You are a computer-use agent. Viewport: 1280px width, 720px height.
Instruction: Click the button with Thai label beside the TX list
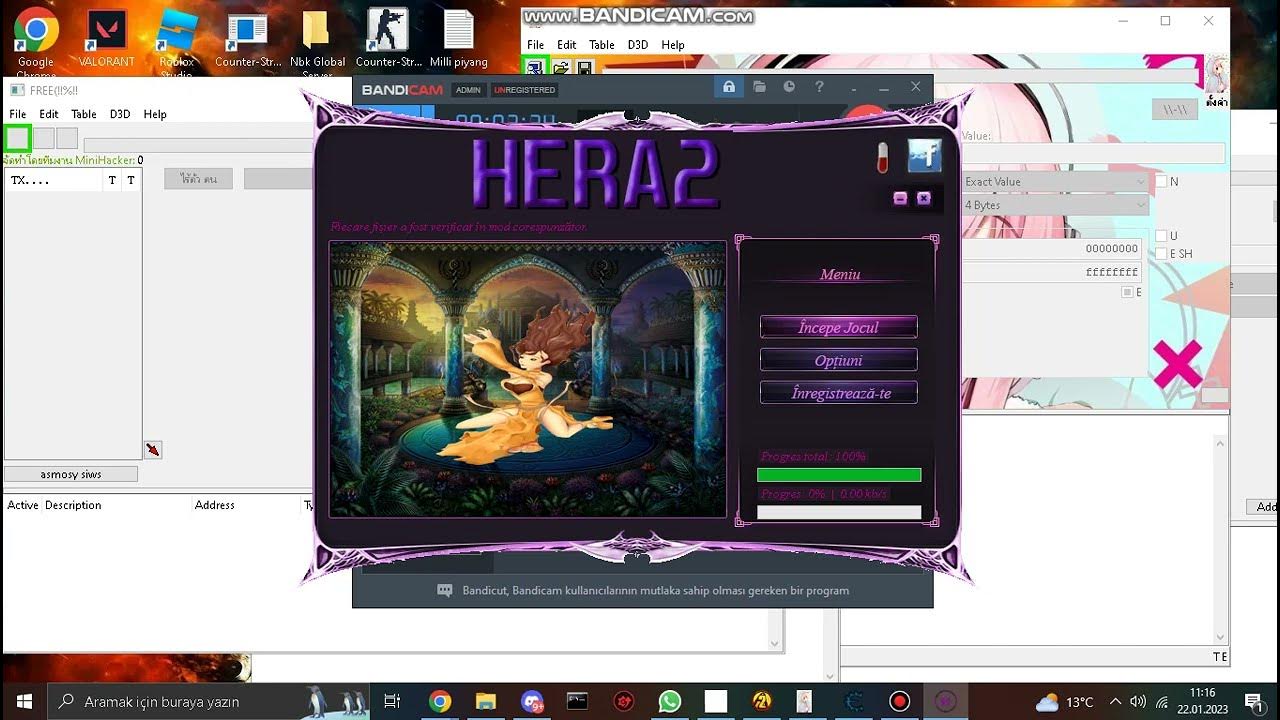[x=198, y=179]
